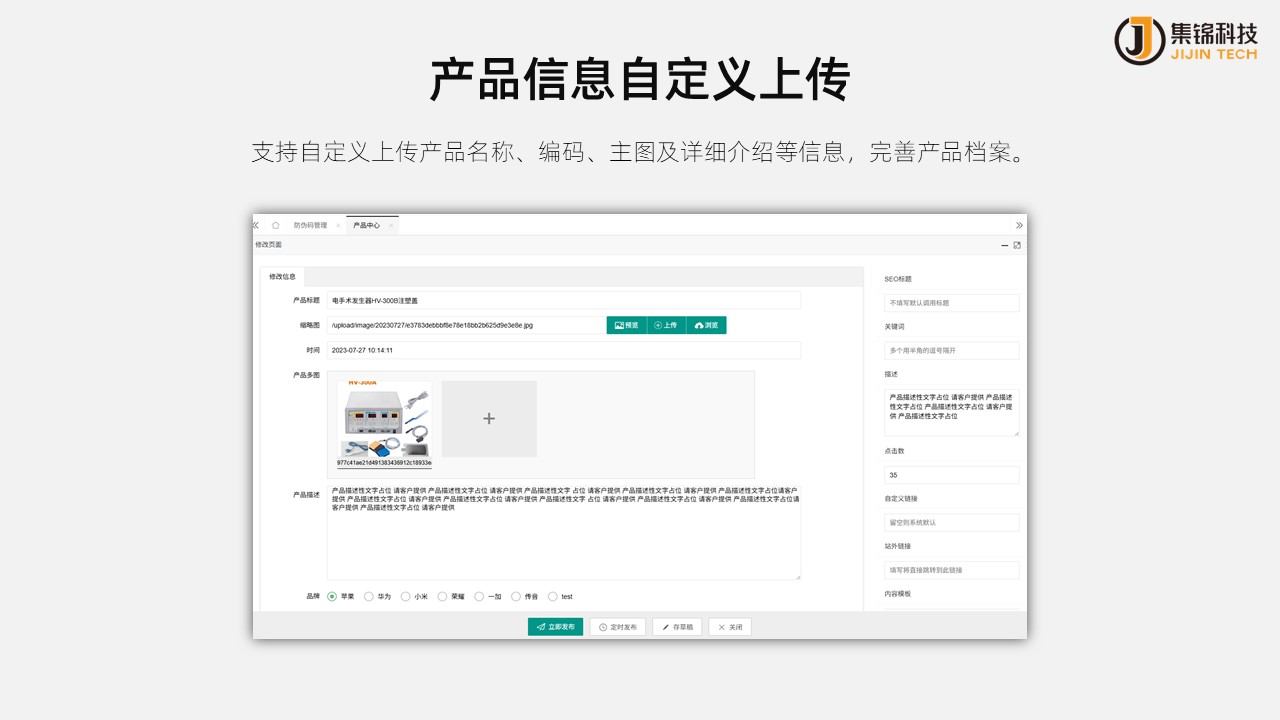1280x720 pixels.
Task: Click the 时间 date-time field
Action: (x=563, y=350)
